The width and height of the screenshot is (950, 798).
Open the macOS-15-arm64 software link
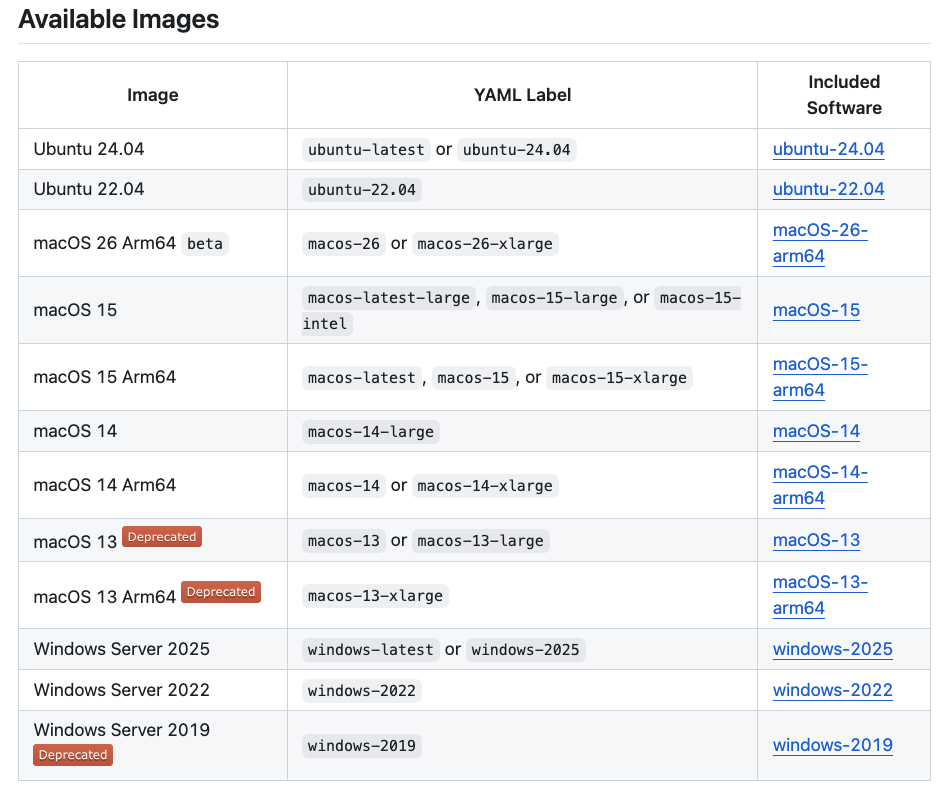coord(820,377)
